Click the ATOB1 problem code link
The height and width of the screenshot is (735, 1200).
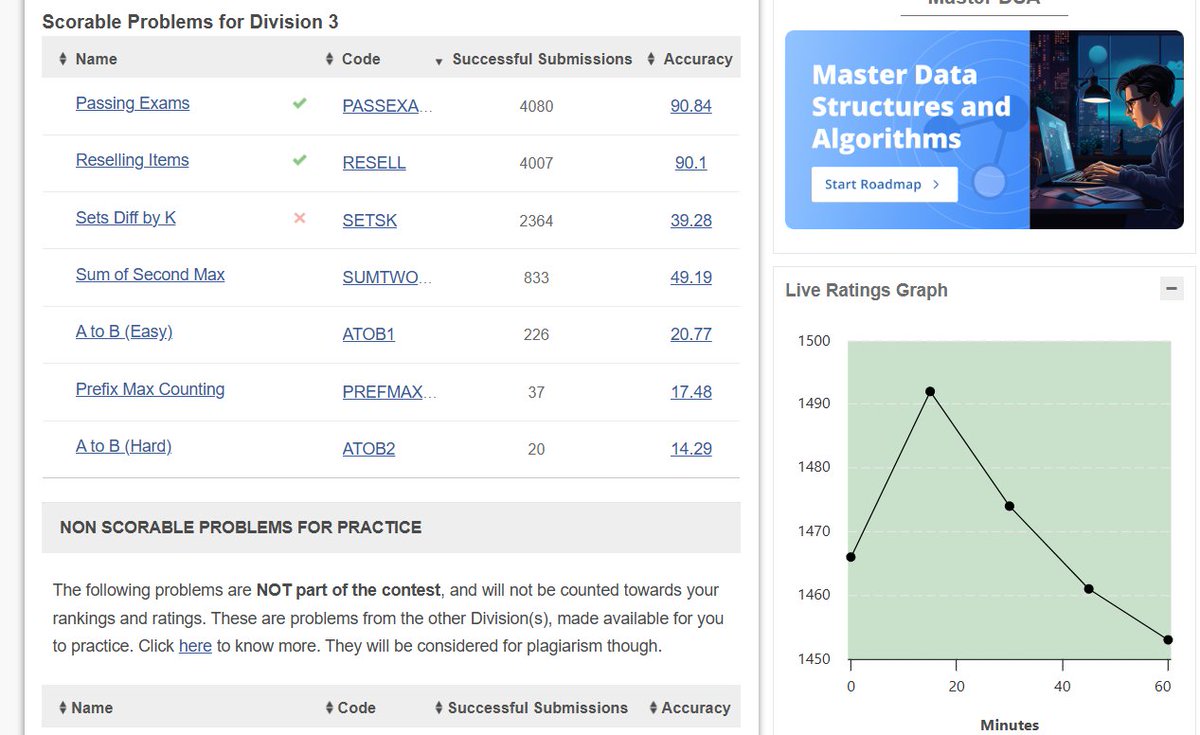[369, 335]
